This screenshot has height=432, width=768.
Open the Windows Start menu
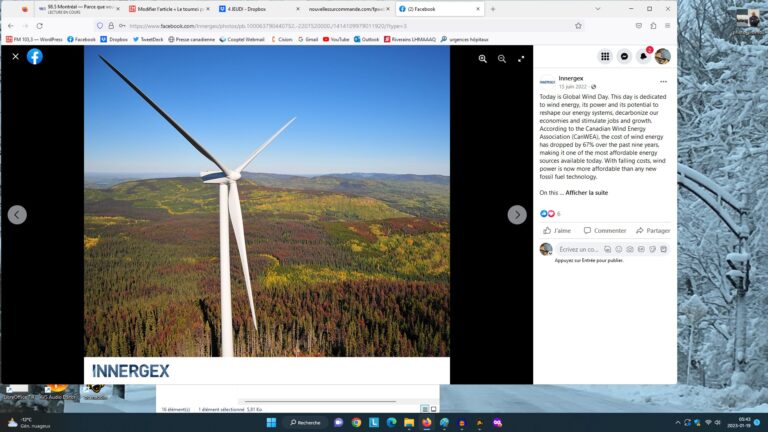(270, 422)
